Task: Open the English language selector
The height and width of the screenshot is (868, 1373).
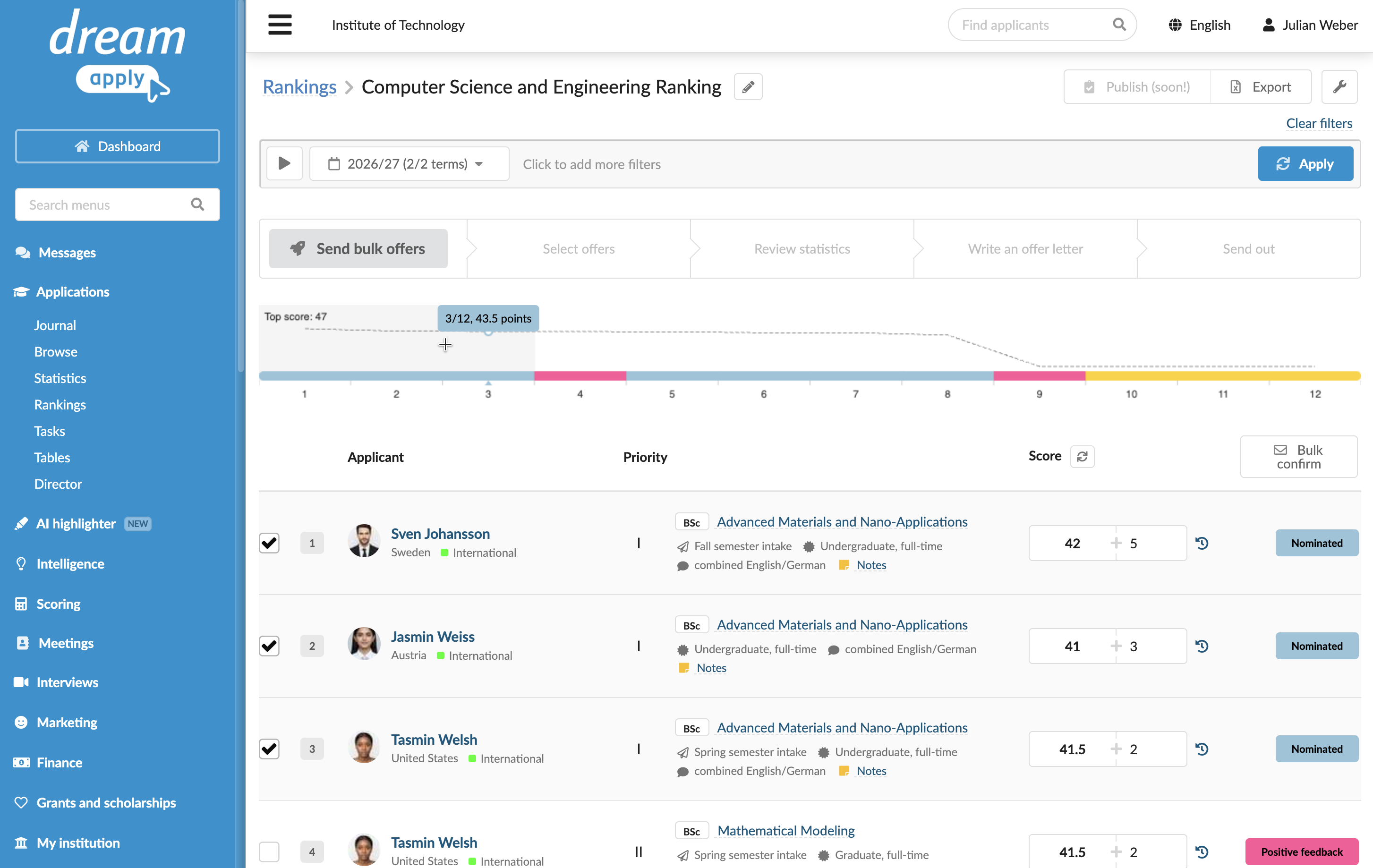Action: click(x=1199, y=25)
